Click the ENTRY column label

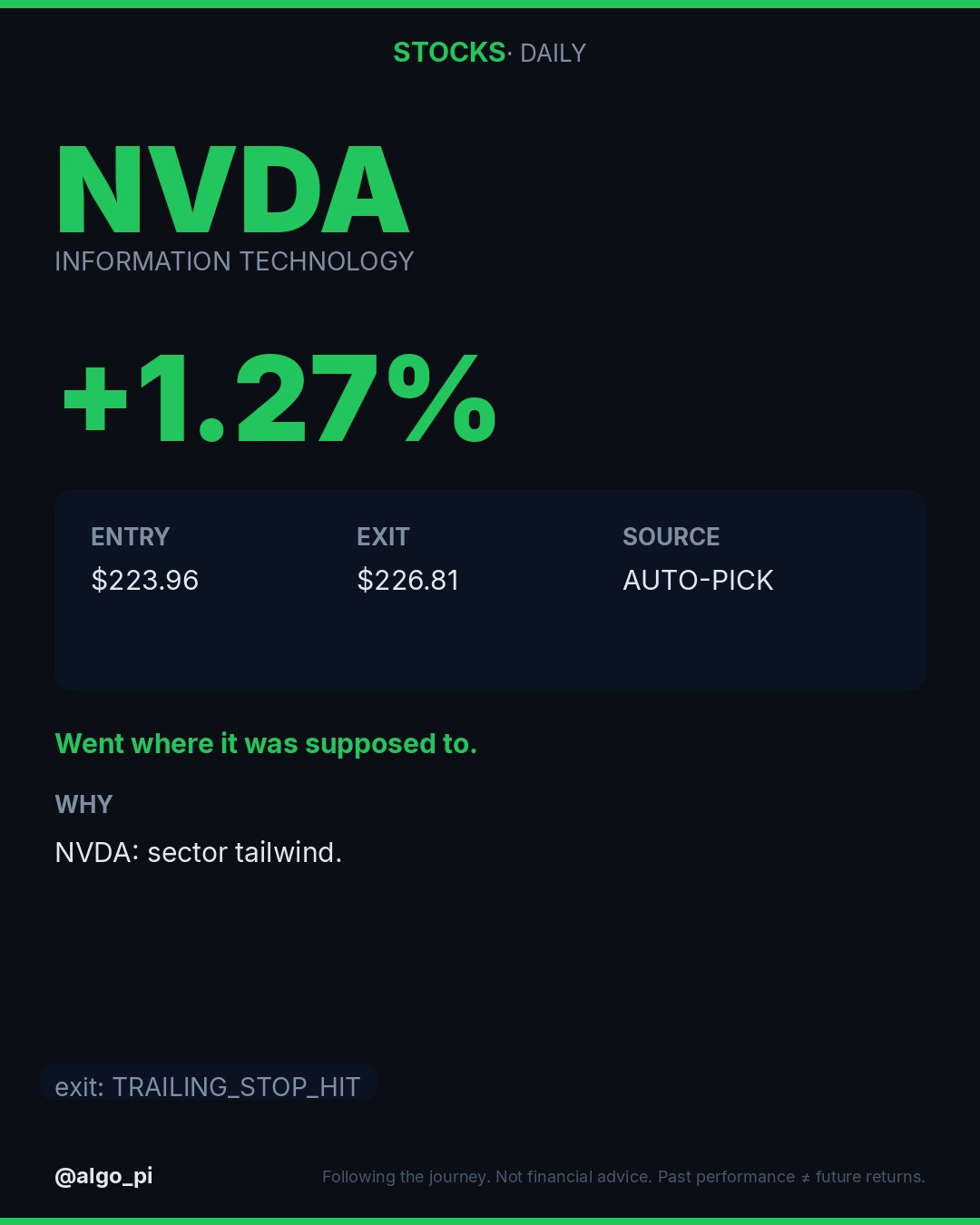130,537
